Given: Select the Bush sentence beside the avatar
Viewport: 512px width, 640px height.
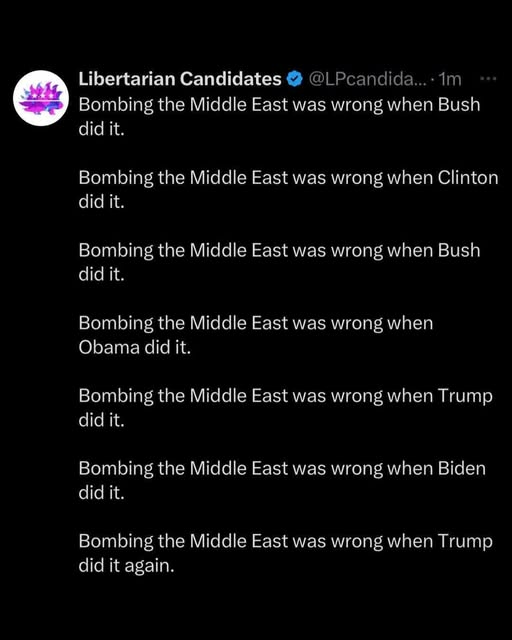Looking at the screenshot, I should click(x=279, y=117).
